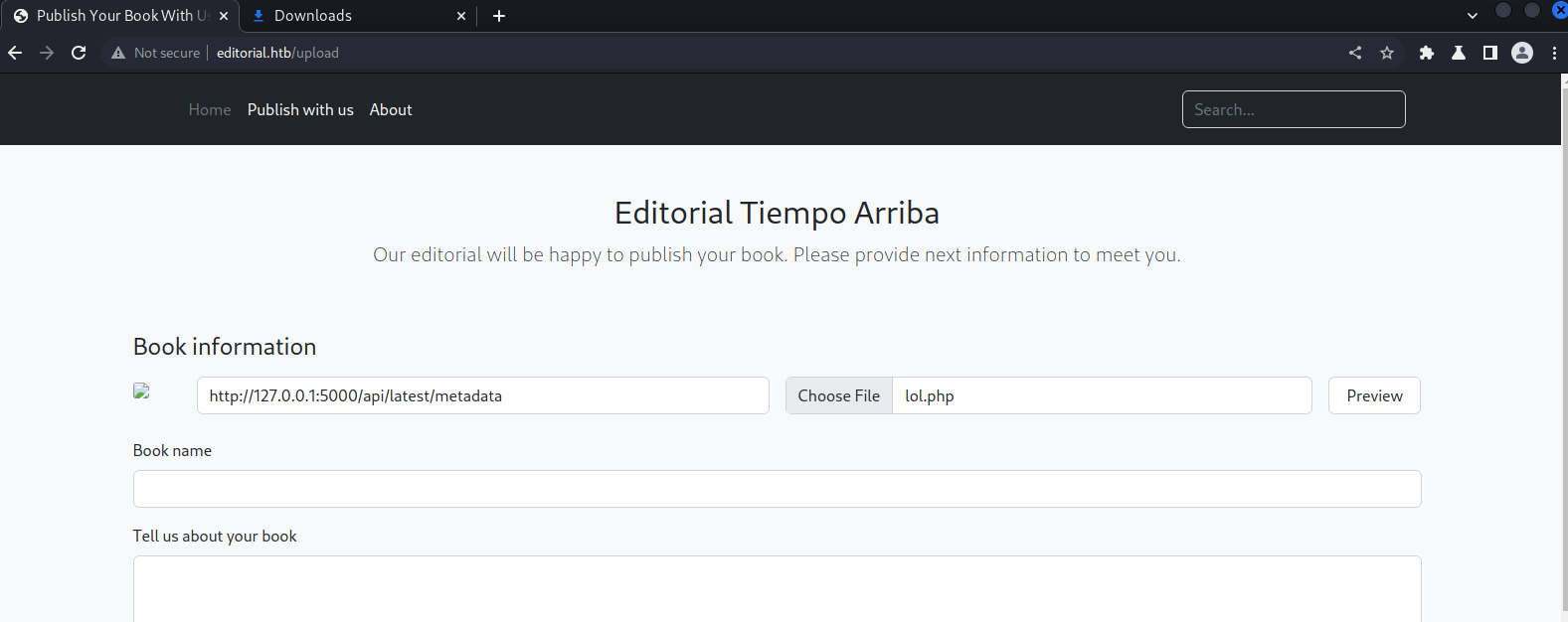Image resolution: width=1568 pixels, height=622 pixels.
Task: Bookmark this page with the star icon
Action: [x=1387, y=53]
